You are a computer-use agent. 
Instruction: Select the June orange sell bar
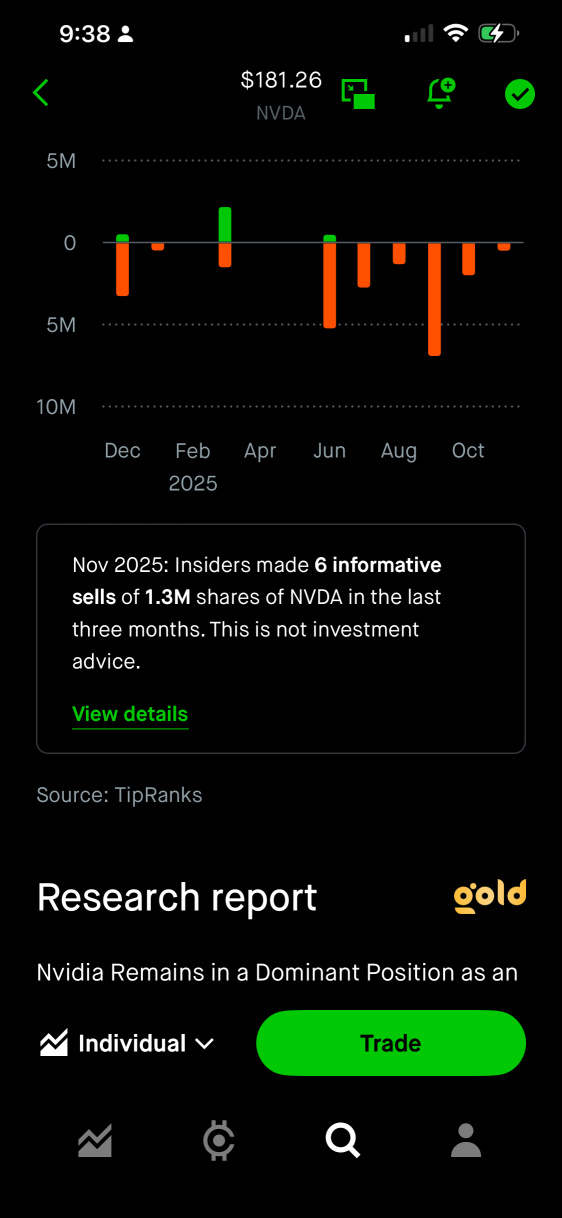pyautogui.click(x=330, y=285)
